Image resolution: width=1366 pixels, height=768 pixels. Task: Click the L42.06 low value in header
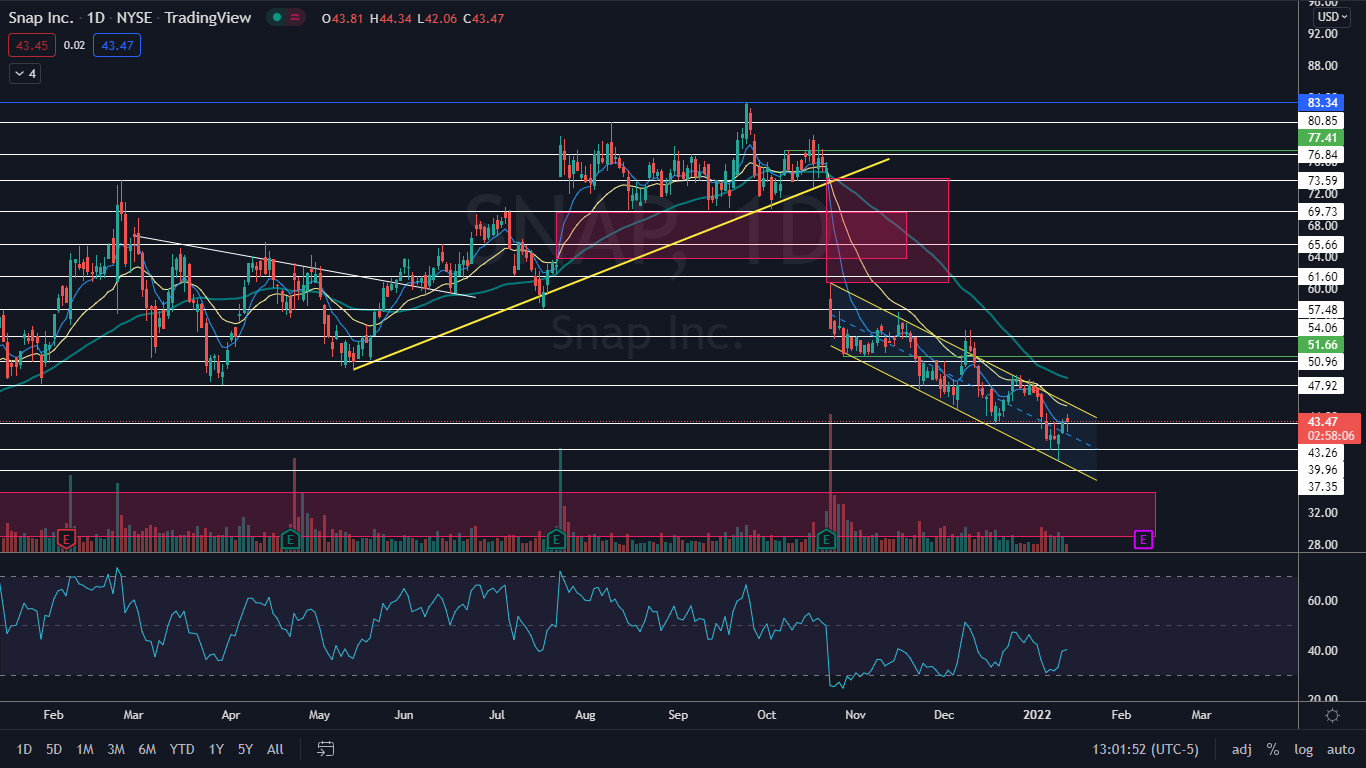tap(437, 18)
